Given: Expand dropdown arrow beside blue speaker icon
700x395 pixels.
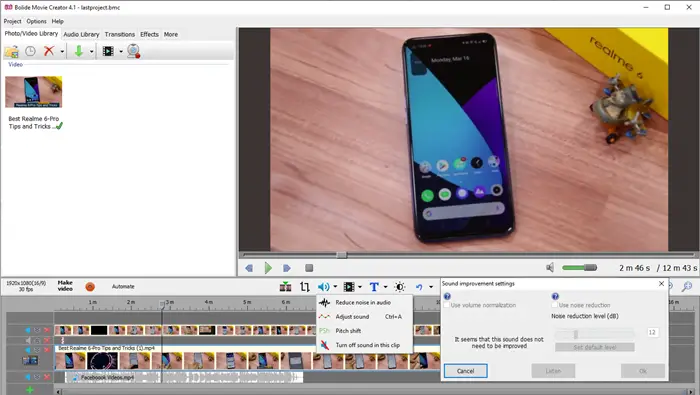Looking at the screenshot, I should 335,287.
